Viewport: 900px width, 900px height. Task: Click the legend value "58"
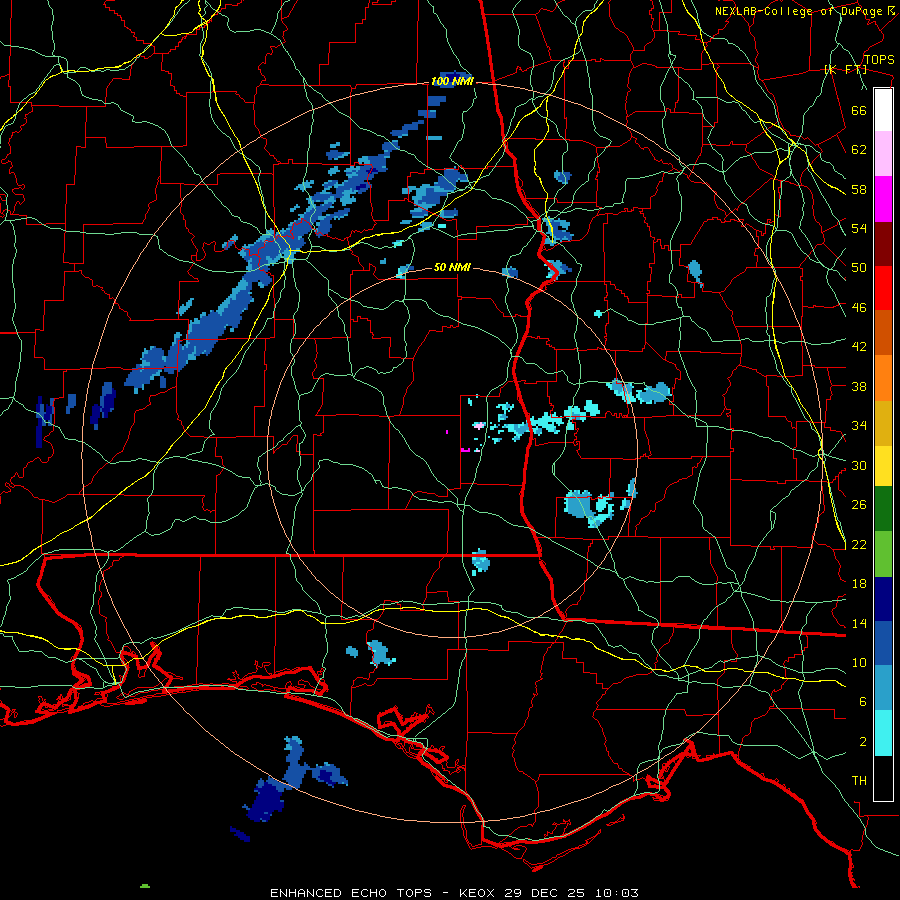tap(859, 189)
